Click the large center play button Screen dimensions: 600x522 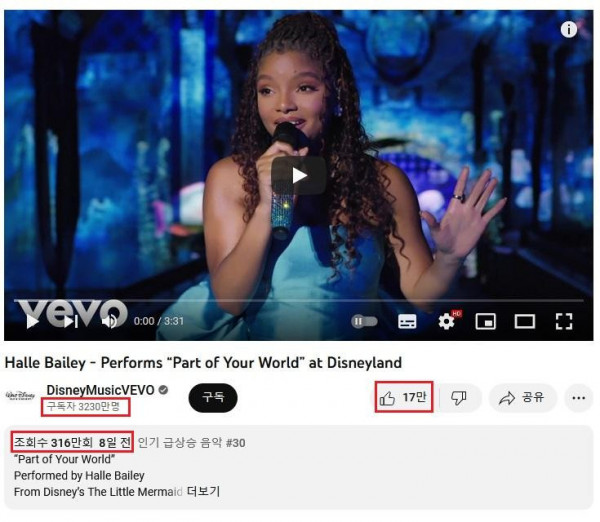click(x=299, y=176)
